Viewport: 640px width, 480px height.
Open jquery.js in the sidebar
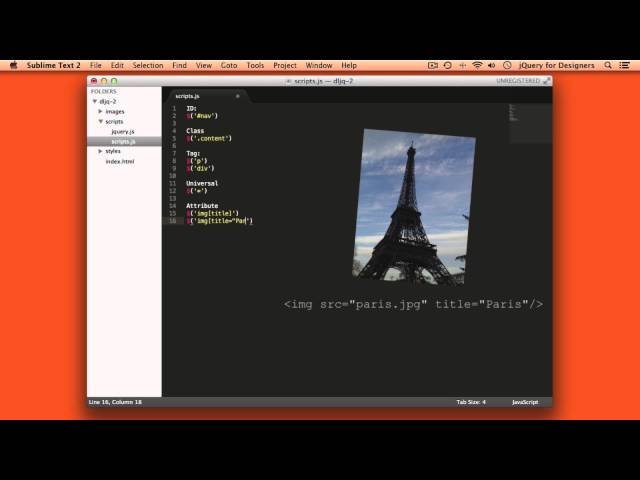(x=122, y=131)
